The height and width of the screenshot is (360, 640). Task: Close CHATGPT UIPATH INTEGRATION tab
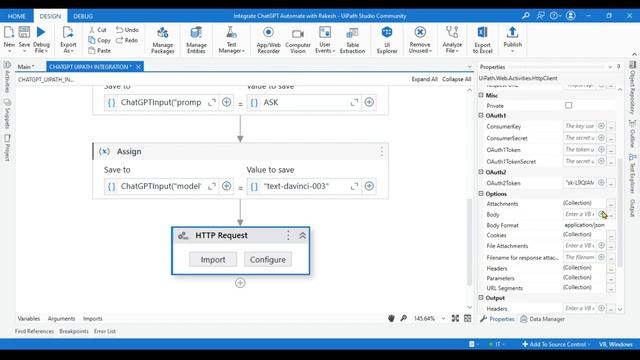coord(138,67)
